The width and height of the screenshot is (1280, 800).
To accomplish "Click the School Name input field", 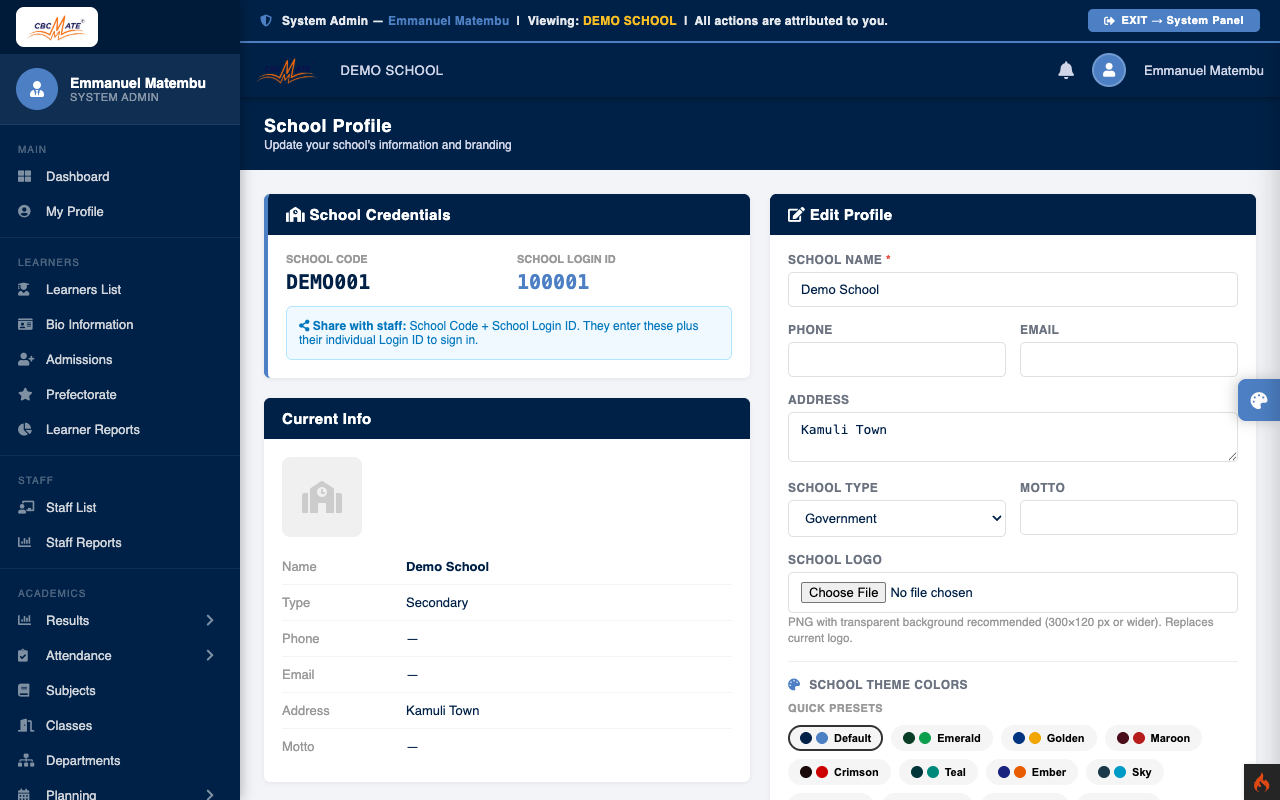I will pyautogui.click(x=1013, y=289).
